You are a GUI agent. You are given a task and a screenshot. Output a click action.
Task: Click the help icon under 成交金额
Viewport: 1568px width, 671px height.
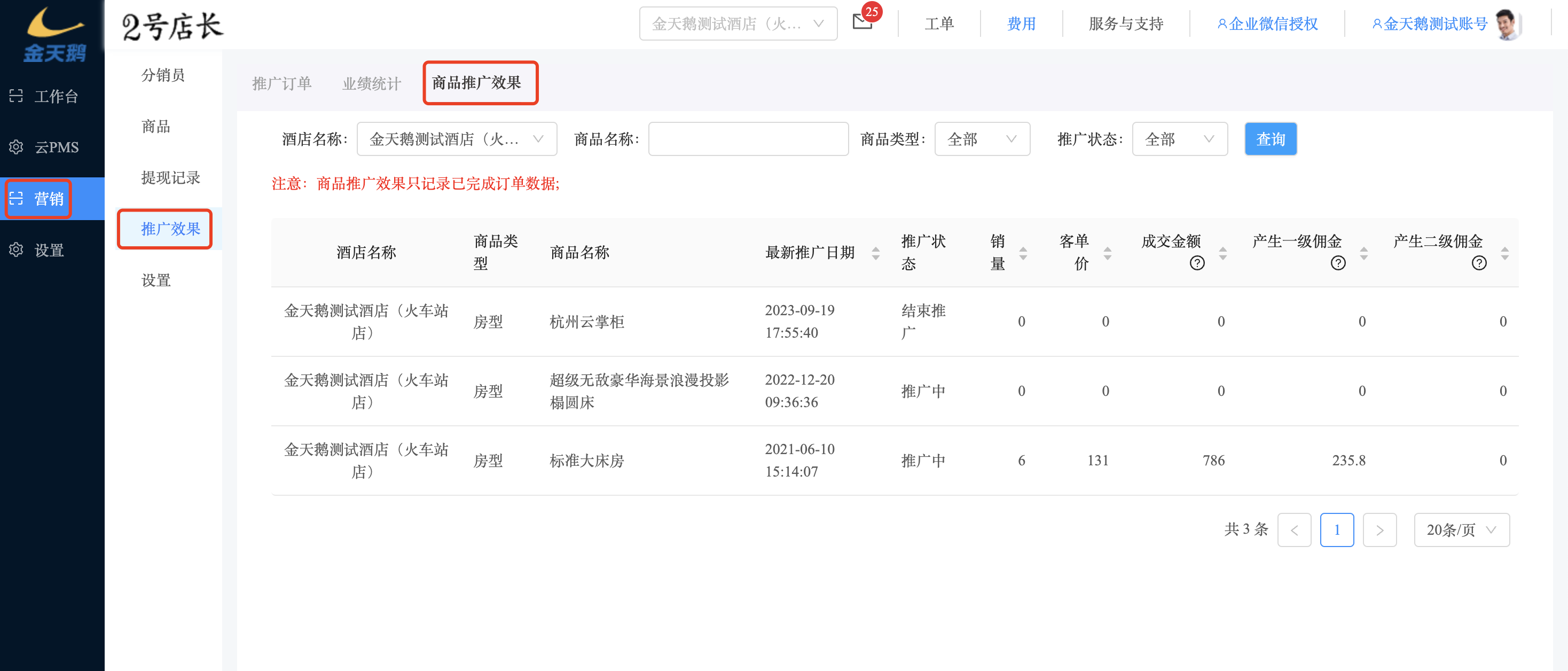(1197, 263)
